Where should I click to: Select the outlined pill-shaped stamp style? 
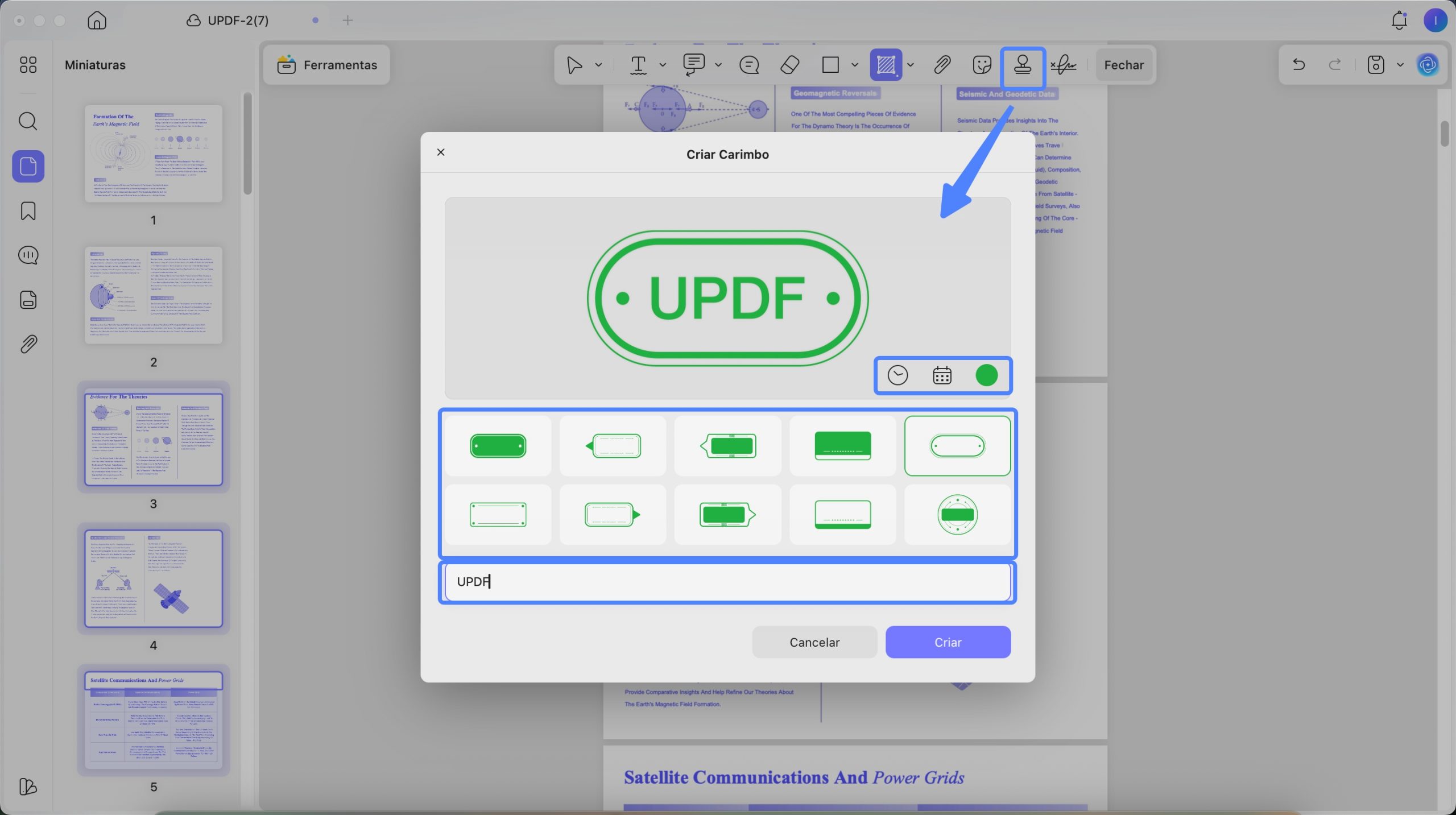coord(958,446)
